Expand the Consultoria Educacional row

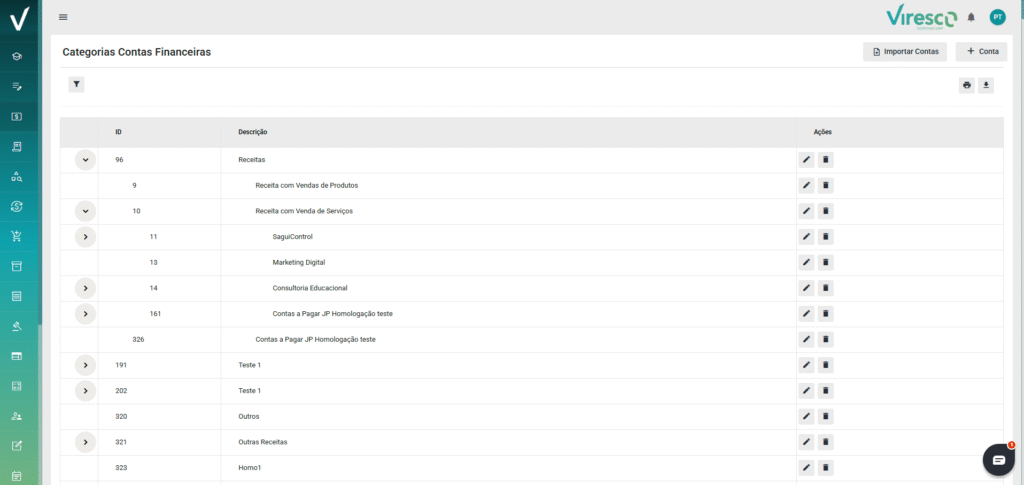(85, 288)
